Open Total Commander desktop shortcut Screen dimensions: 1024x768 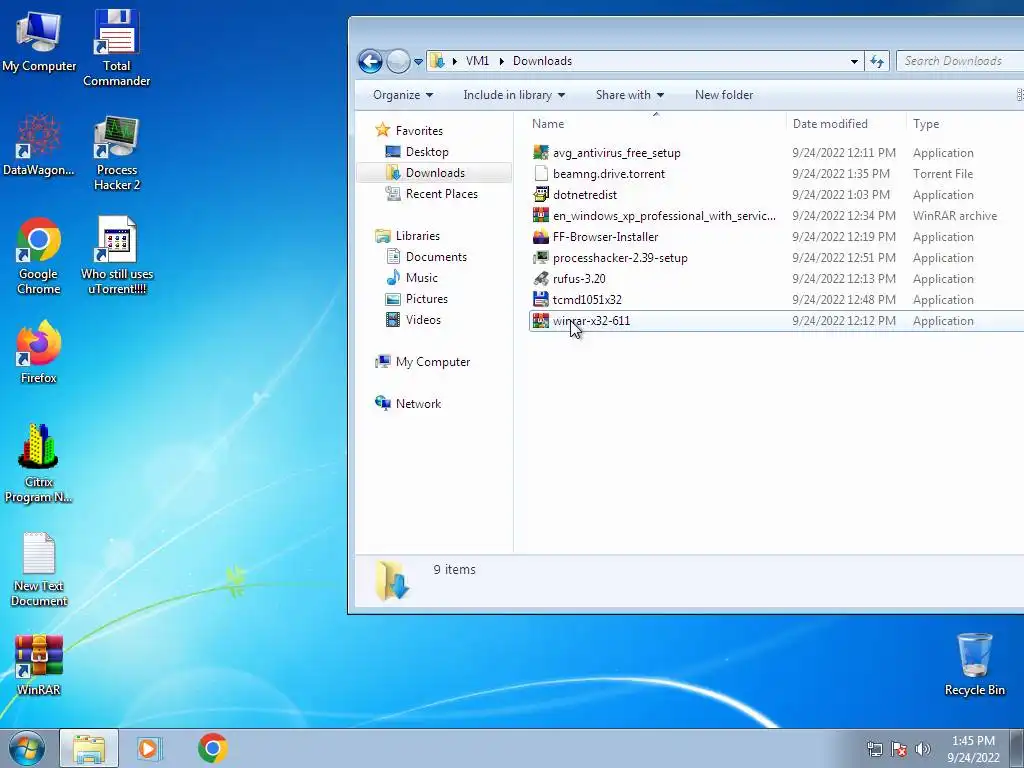116,47
